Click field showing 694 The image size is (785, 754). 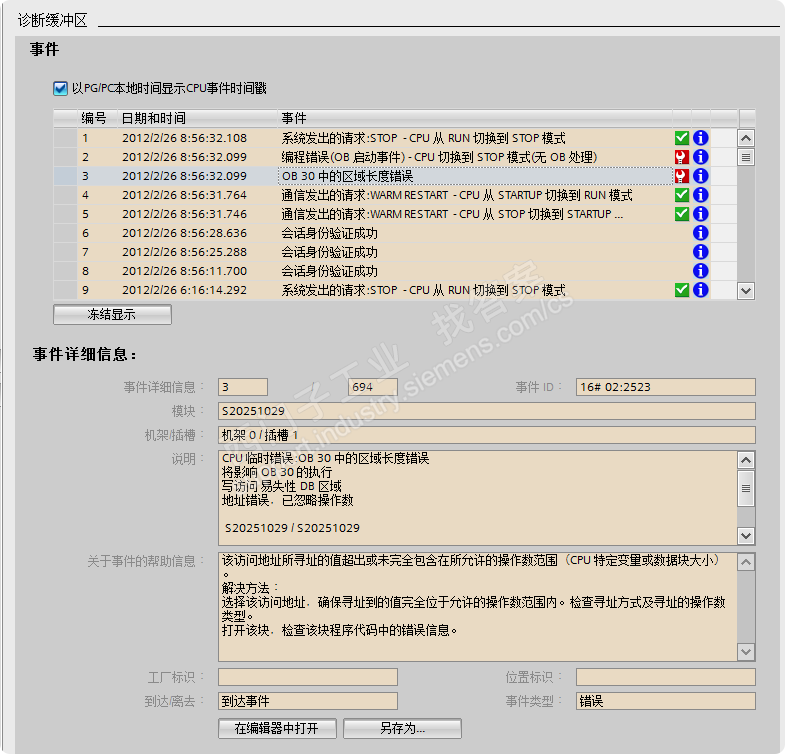(x=372, y=387)
